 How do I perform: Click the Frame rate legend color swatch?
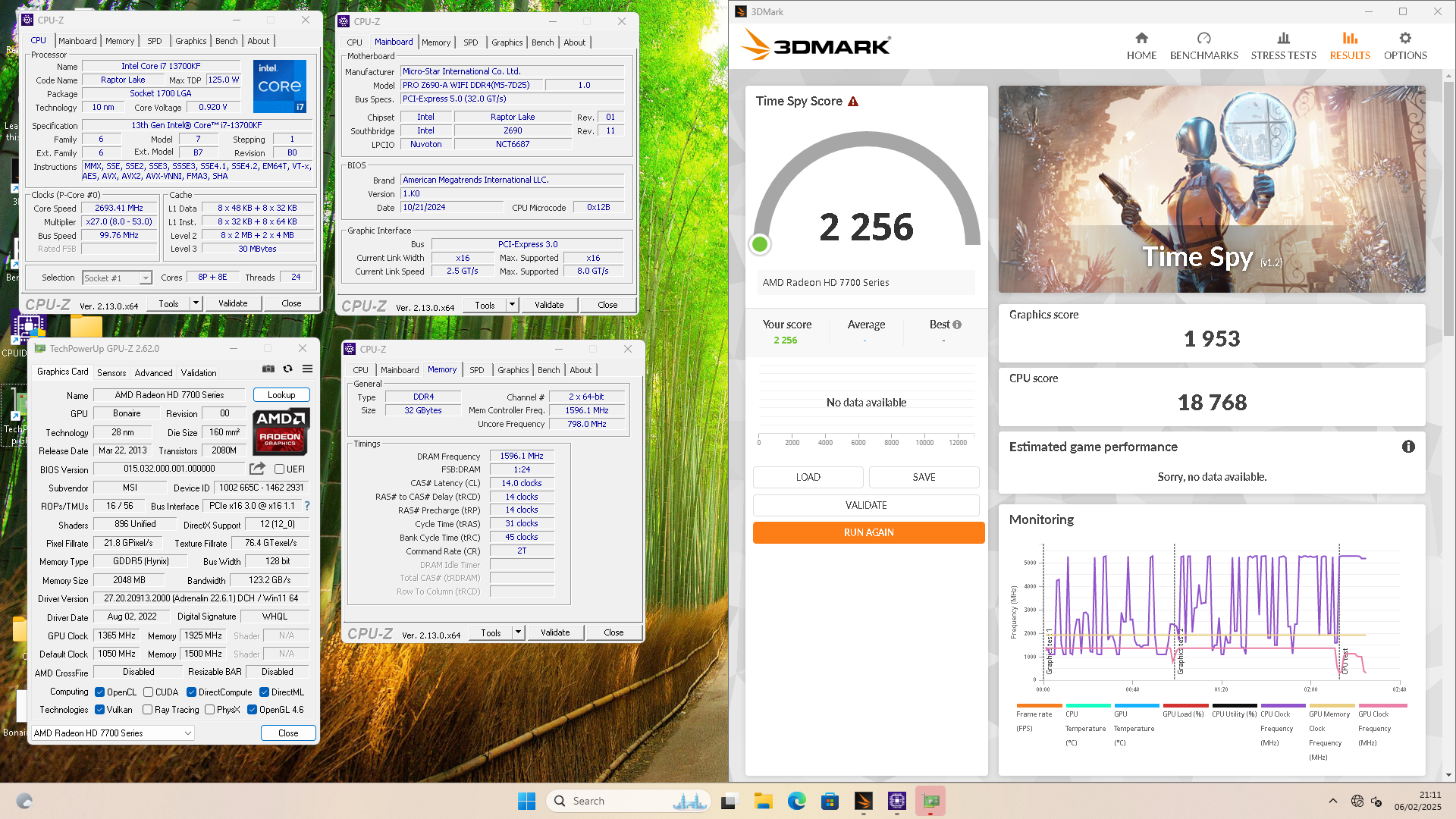[x=1039, y=706]
